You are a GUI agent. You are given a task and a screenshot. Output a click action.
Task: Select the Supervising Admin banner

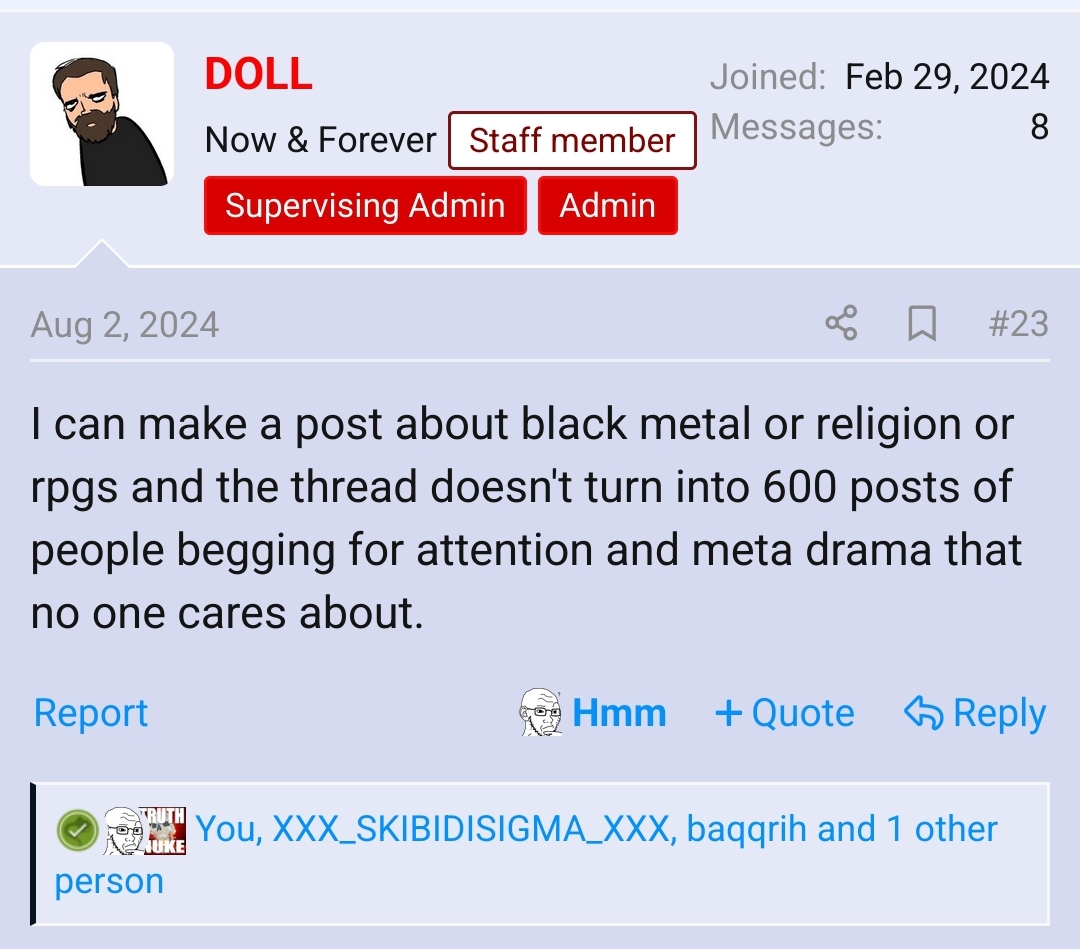pyautogui.click(x=365, y=205)
